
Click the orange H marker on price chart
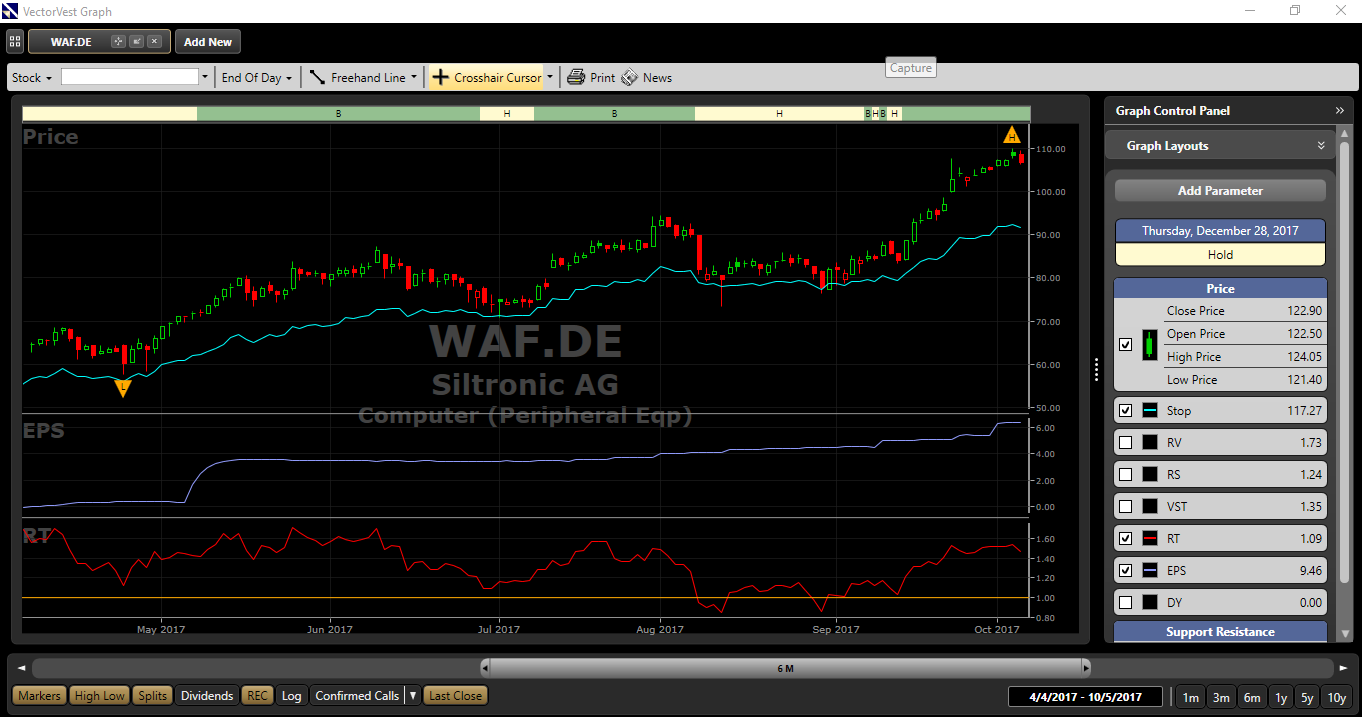(x=1011, y=135)
